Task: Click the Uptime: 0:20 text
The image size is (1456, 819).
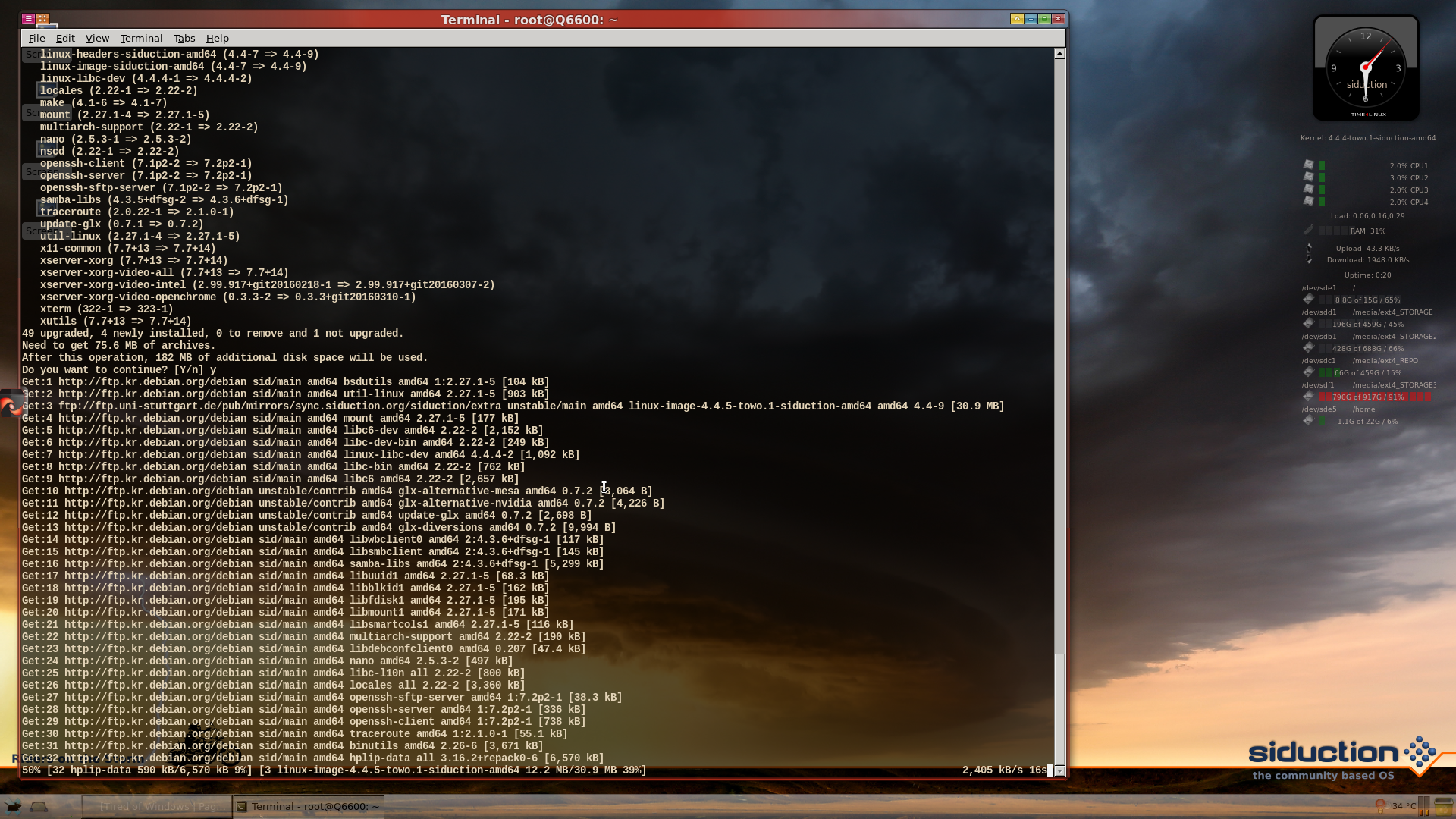Action: 1367,275
